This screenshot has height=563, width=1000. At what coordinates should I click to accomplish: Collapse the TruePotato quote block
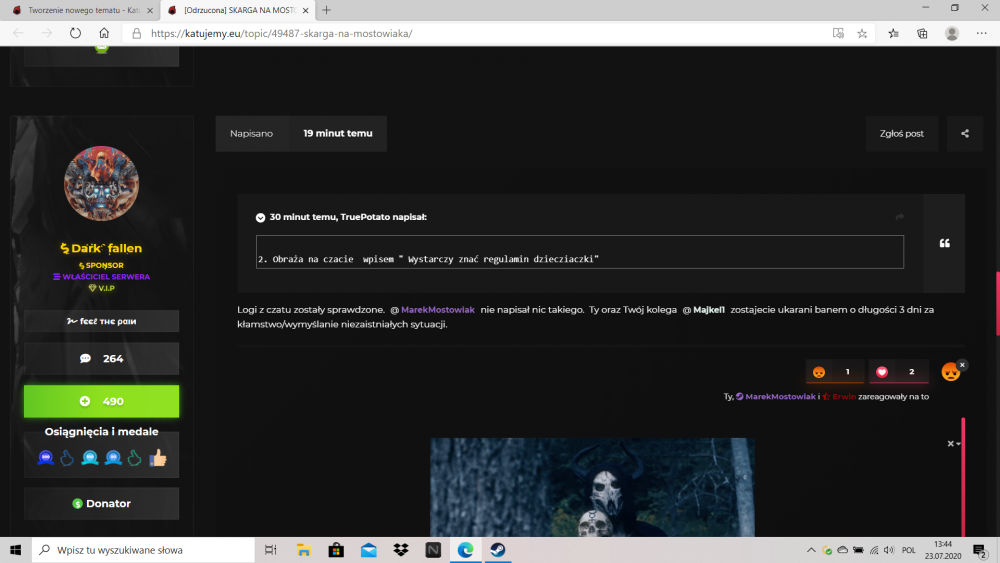click(260, 217)
